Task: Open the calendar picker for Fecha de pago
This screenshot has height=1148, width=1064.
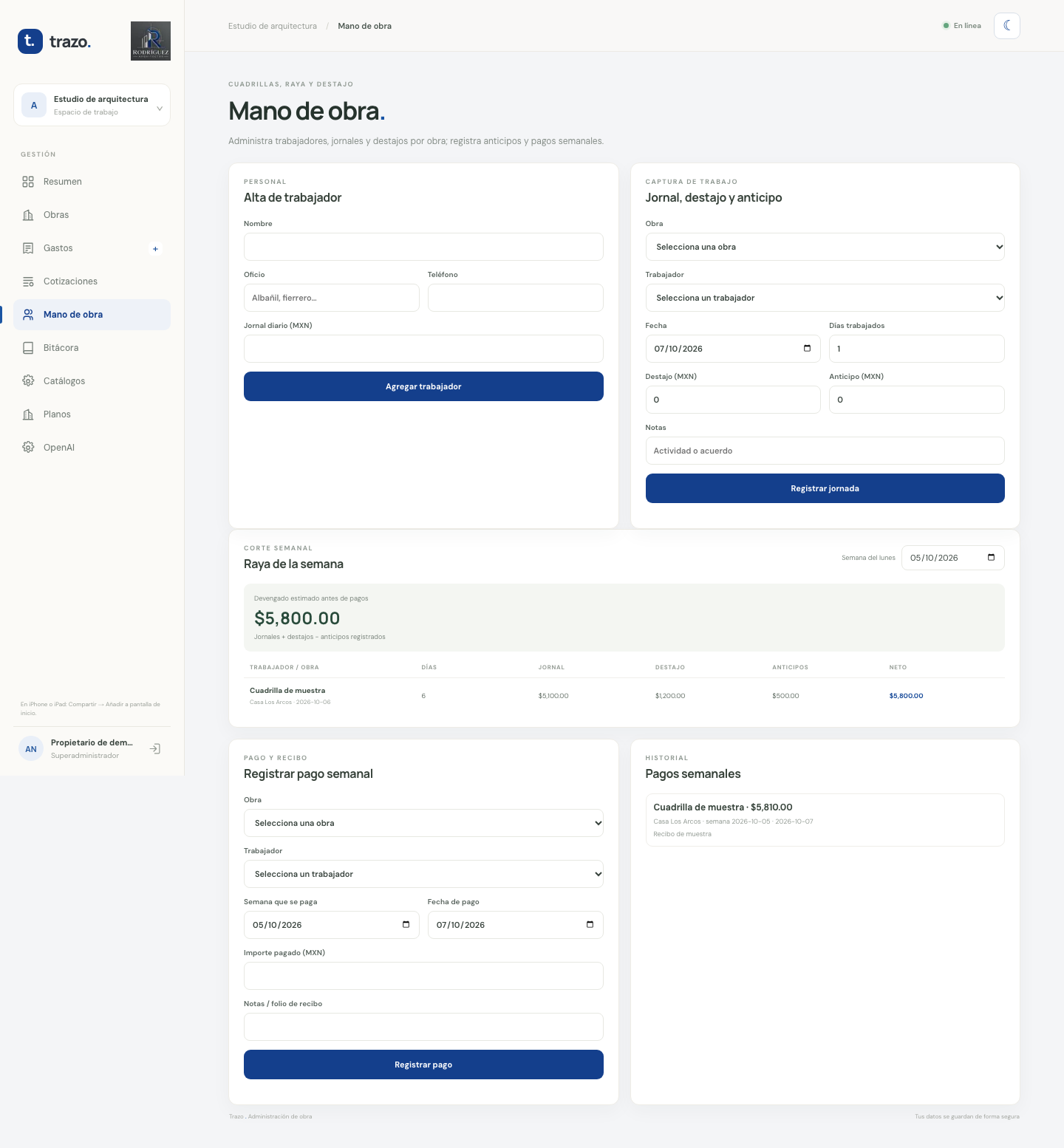Action: (590, 925)
